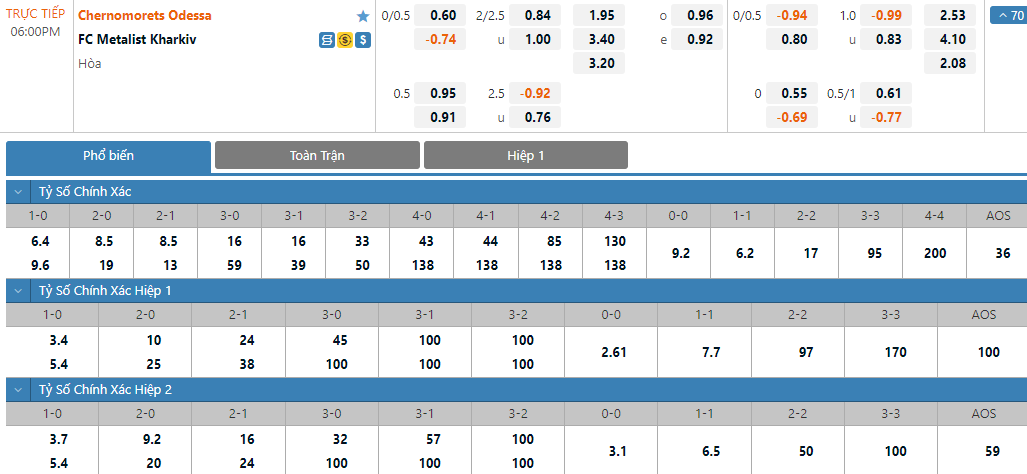This screenshot has height=474, width=1027.
Task: Collapse the Tỷ Số Chính Xác Hiệp 1 section
Action: click(18, 291)
